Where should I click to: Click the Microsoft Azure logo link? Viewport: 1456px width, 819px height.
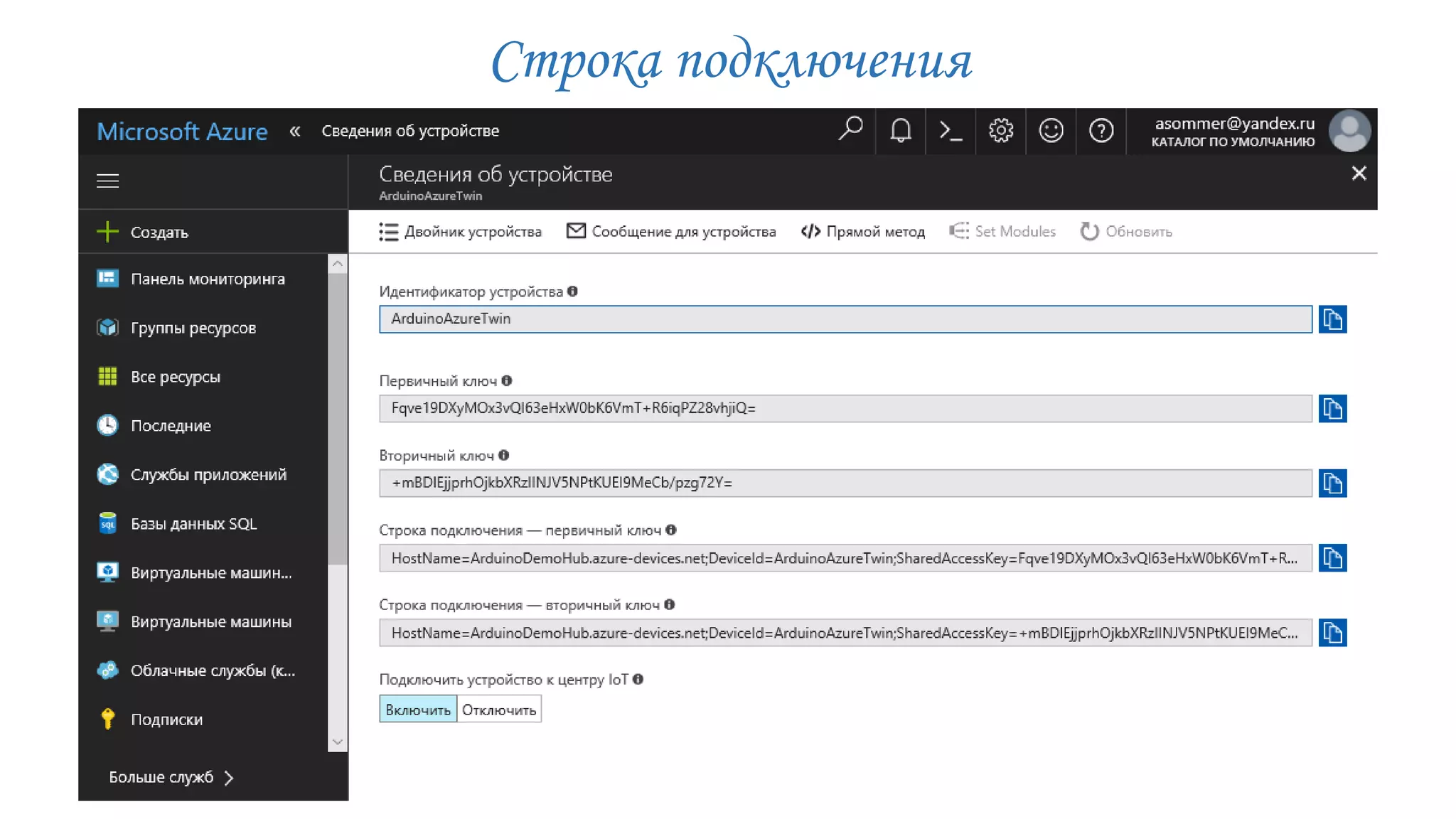pyautogui.click(x=182, y=132)
